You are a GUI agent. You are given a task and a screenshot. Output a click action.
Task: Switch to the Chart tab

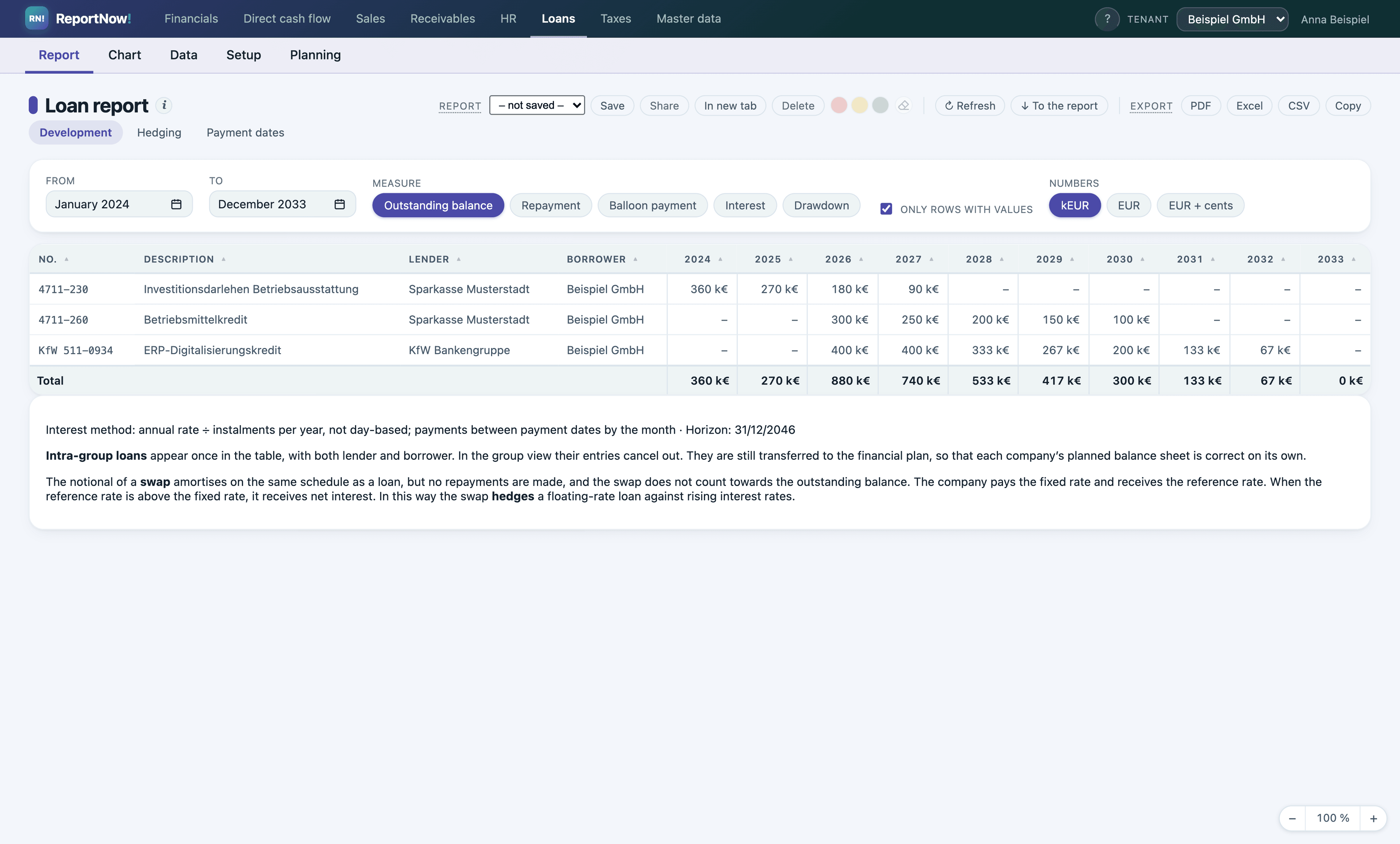[x=124, y=55]
